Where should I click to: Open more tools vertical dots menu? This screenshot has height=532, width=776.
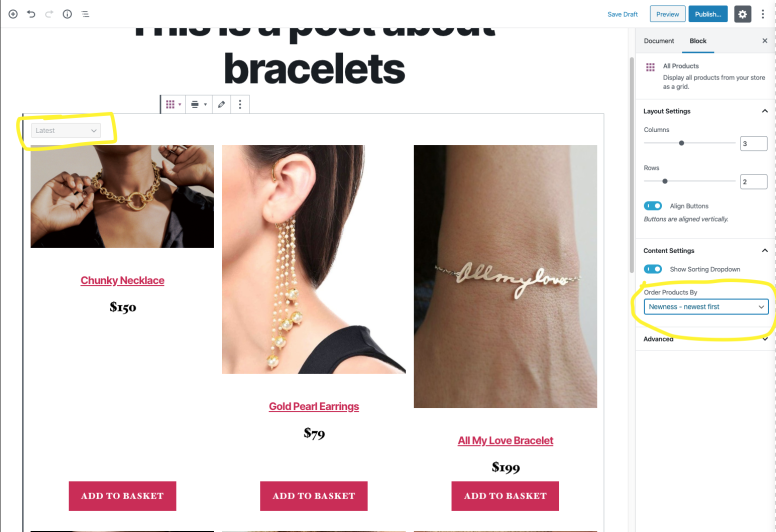[x=763, y=14]
